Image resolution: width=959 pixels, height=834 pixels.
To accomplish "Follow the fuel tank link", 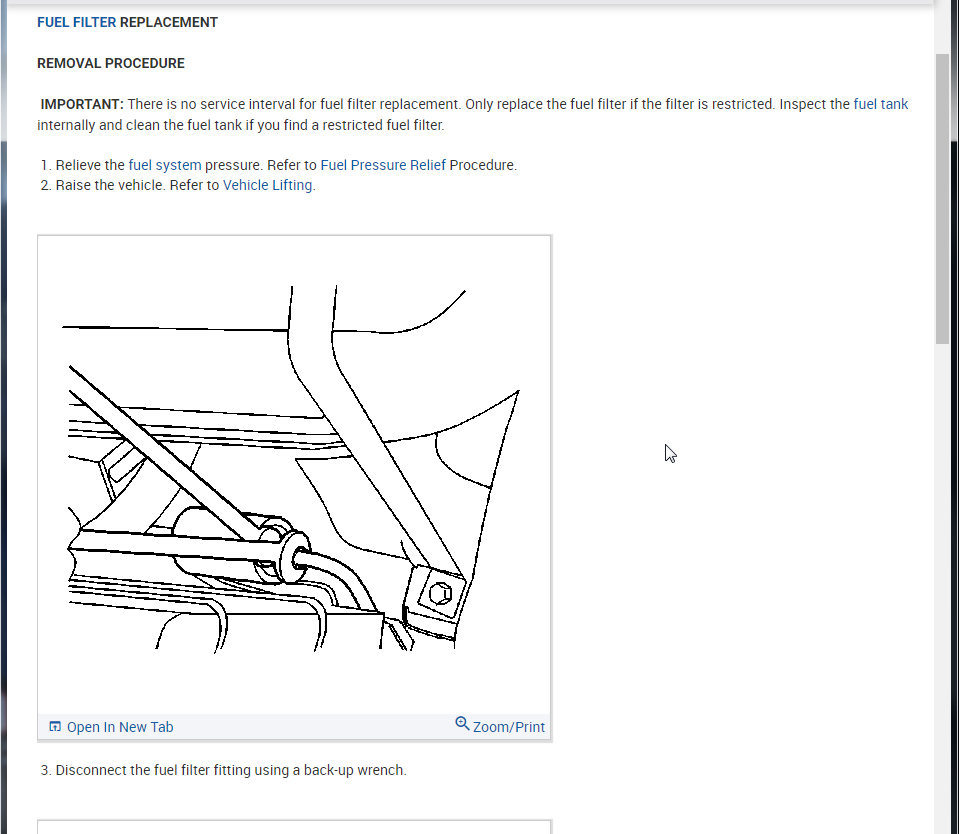I will (880, 105).
